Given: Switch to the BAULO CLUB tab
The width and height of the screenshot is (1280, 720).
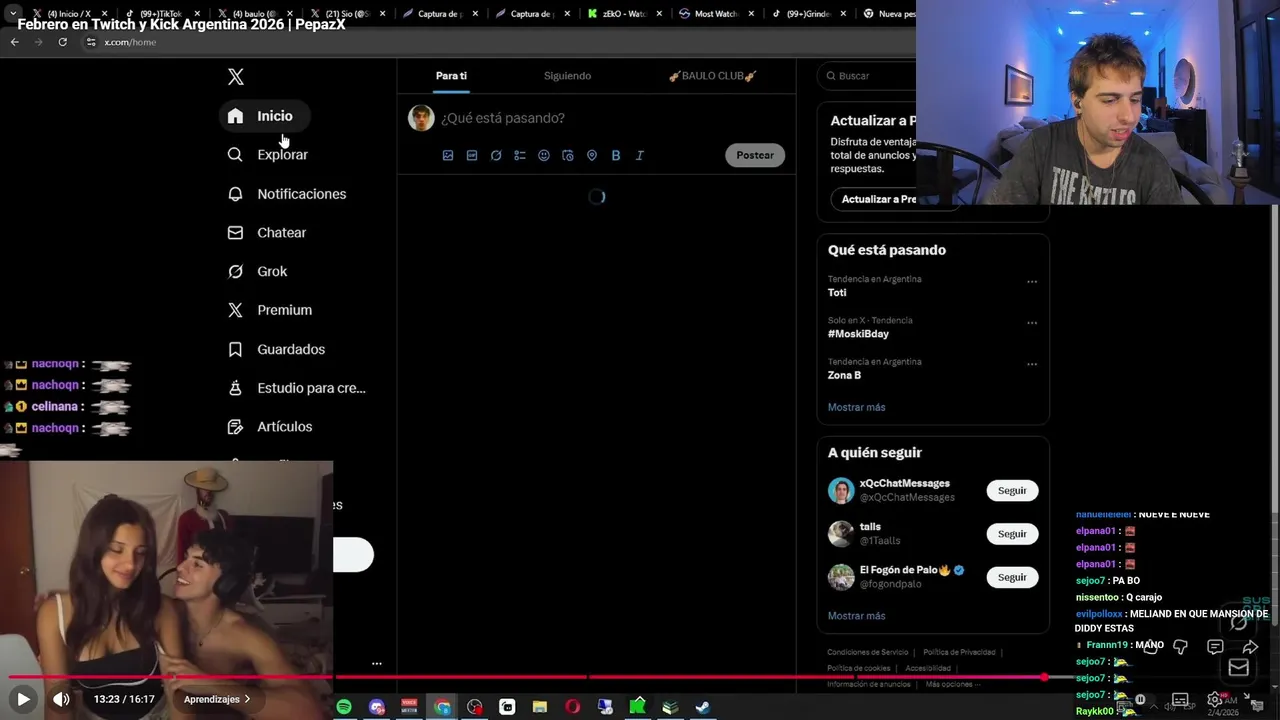Looking at the screenshot, I should click(x=712, y=76).
